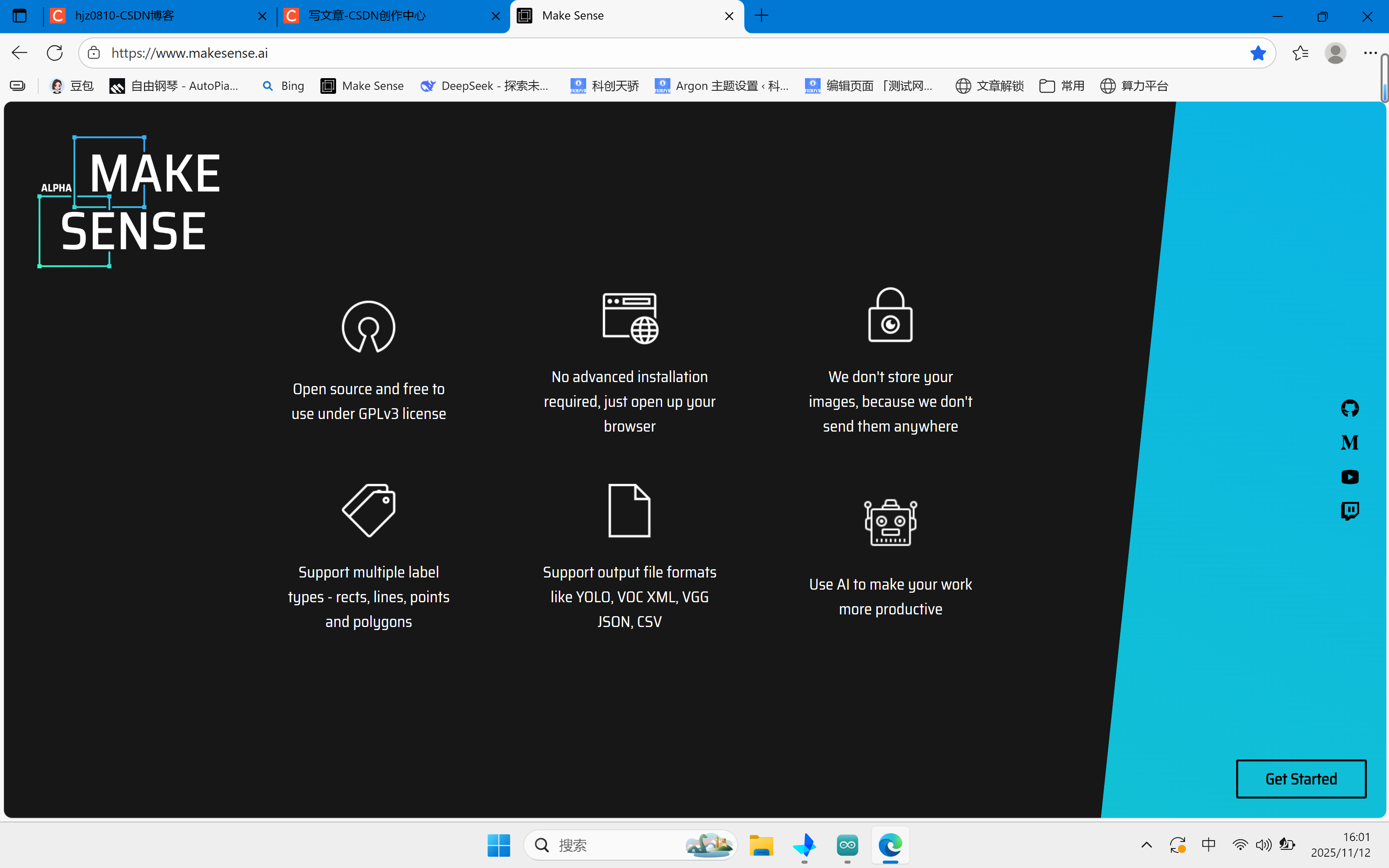Click the open source logo icon
The height and width of the screenshot is (868, 1389).
tap(369, 327)
